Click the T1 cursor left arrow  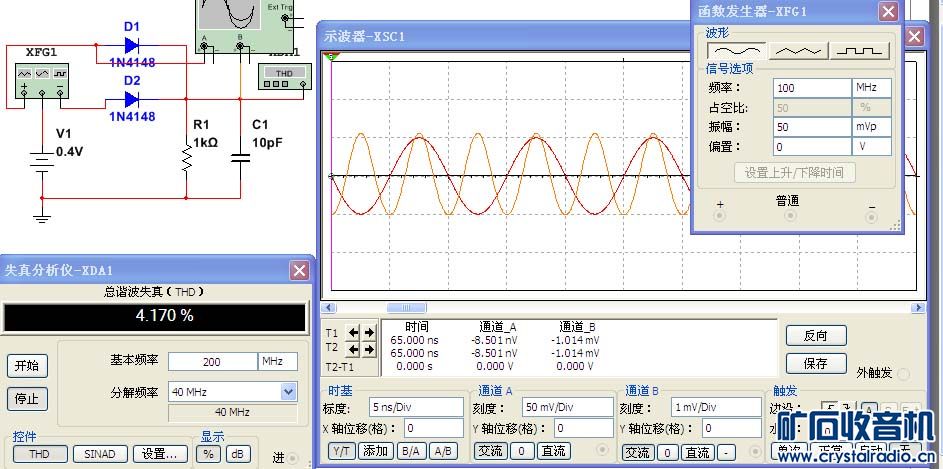tap(354, 333)
